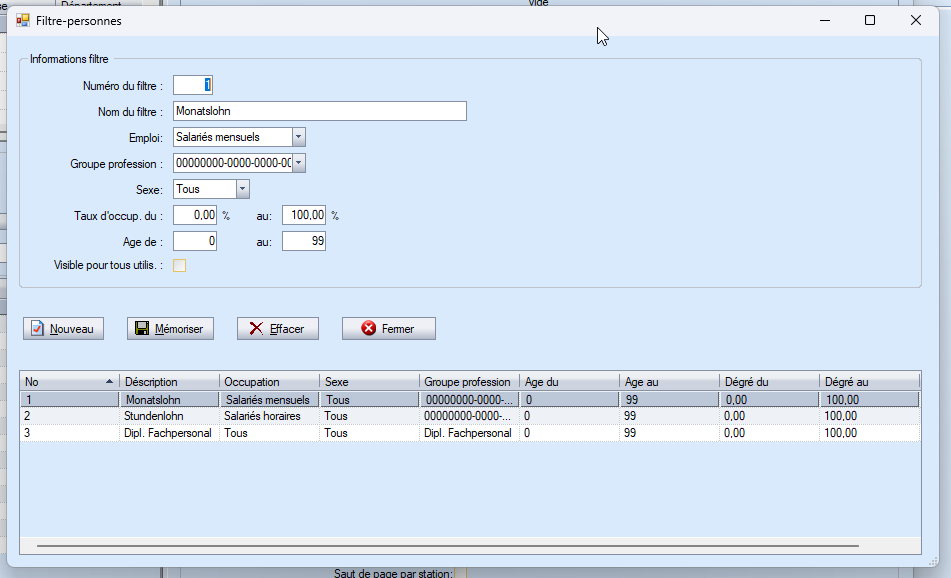Click the Filtre-personnes window title icon
Screen dimensions: 951x578
click(x=23, y=20)
